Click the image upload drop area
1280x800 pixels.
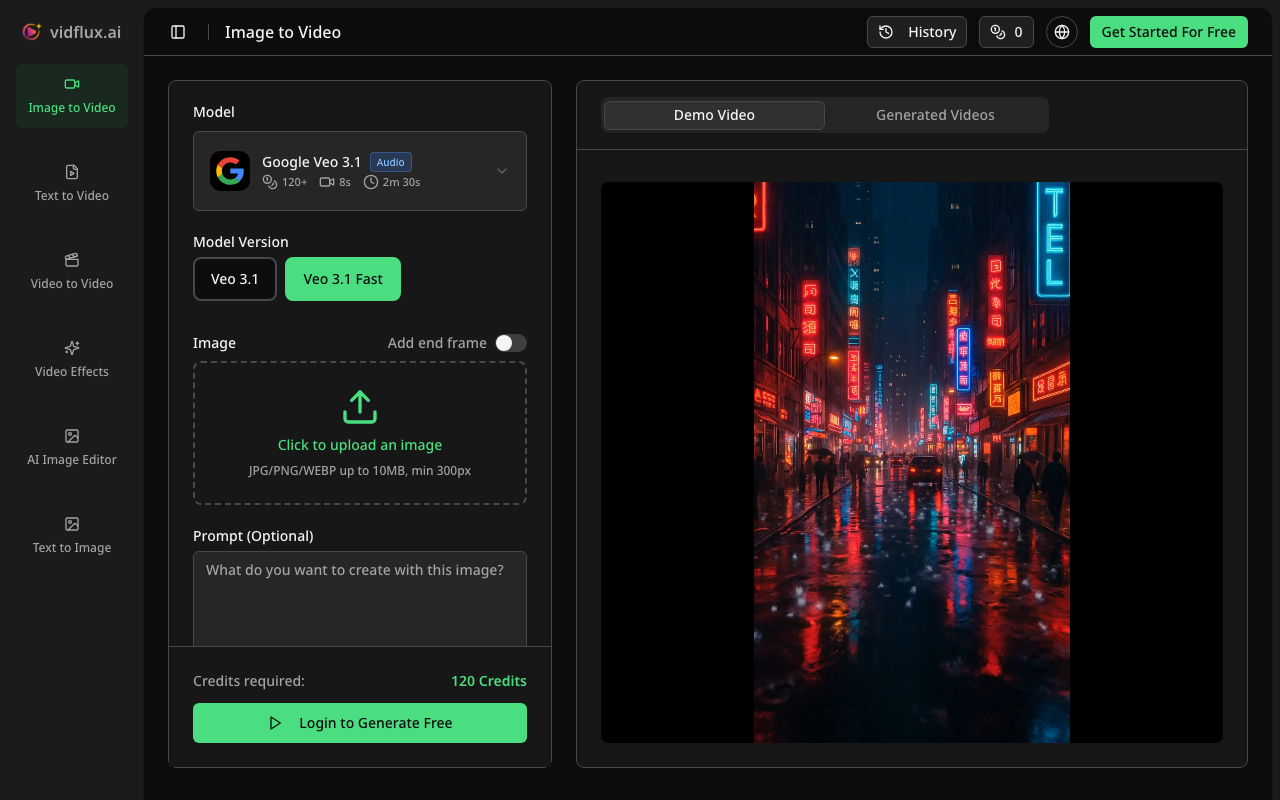[360, 433]
